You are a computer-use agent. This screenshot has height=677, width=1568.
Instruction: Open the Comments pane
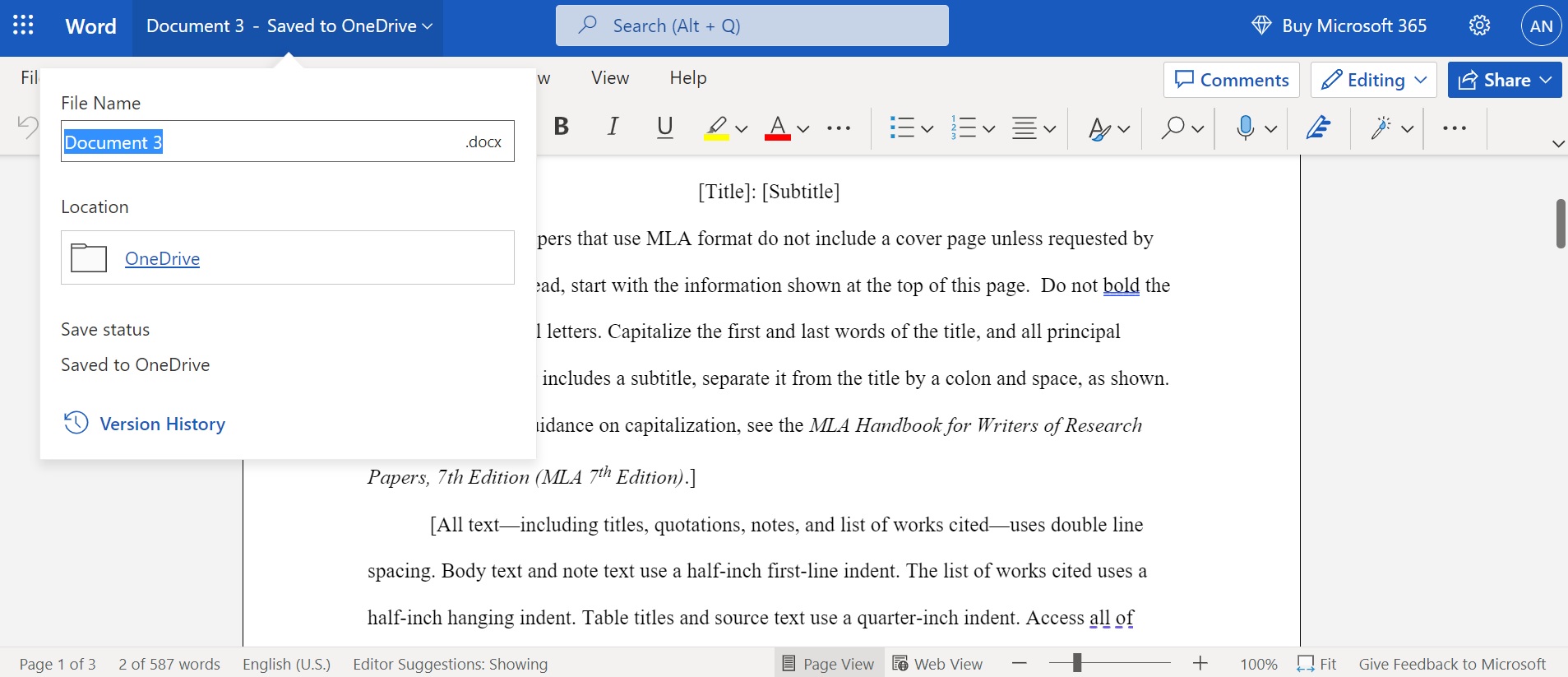tap(1231, 80)
